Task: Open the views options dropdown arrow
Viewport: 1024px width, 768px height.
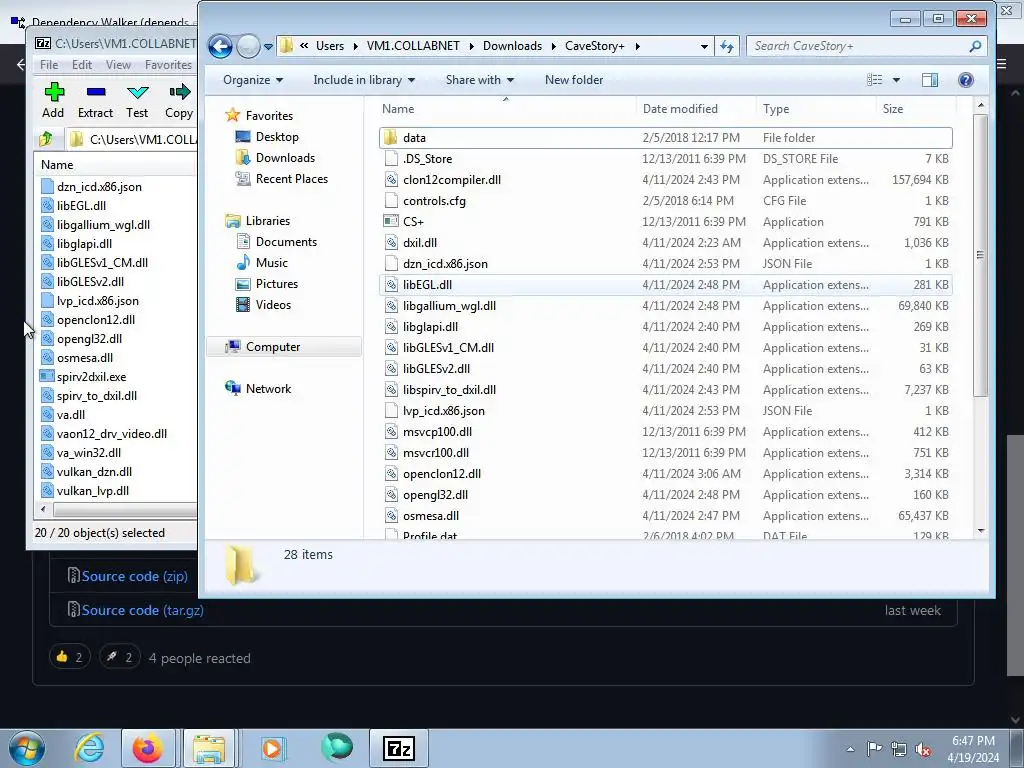Action: click(x=896, y=80)
